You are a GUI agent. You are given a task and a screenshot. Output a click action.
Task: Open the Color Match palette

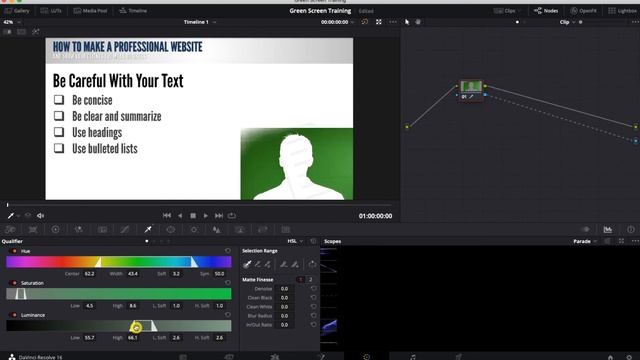pos(33,230)
